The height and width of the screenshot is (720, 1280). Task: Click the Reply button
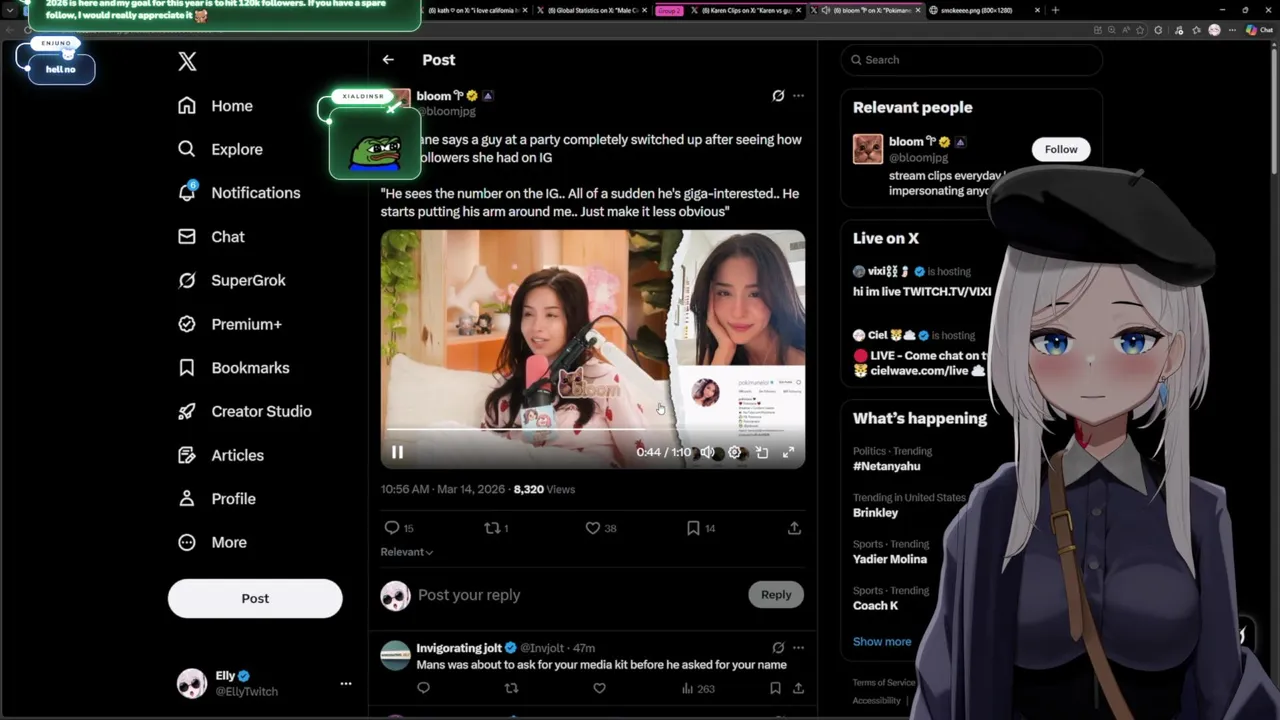click(x=776, y=595)
